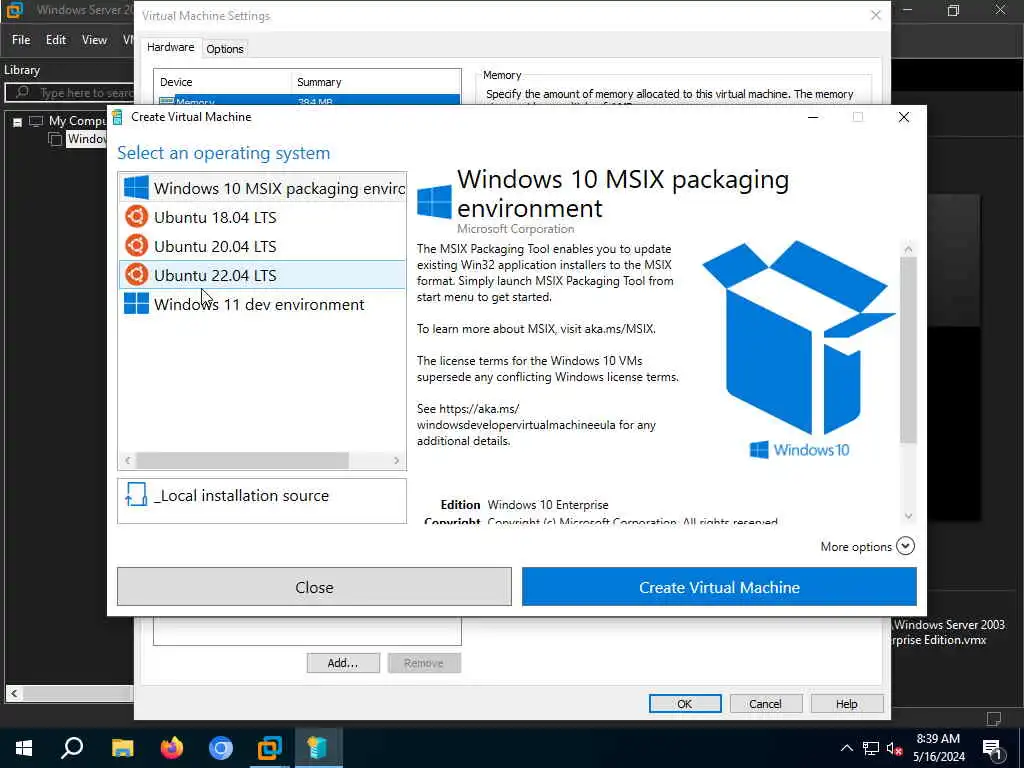This screenshot has height=768, width=1024.
Task: Choose Ubuntu 18.04 LTS from the list
Action: 262,217
